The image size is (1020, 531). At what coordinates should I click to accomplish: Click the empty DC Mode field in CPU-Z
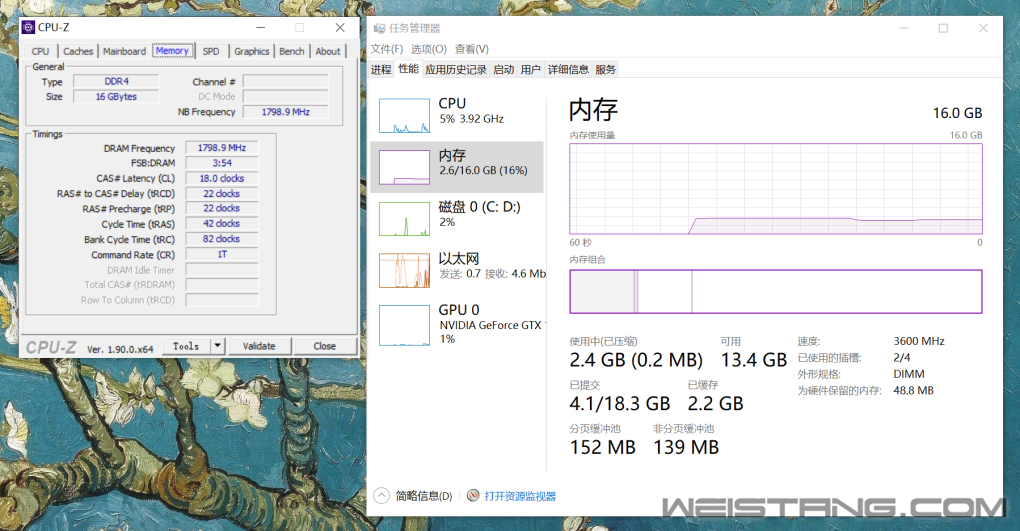pos(286,96)
